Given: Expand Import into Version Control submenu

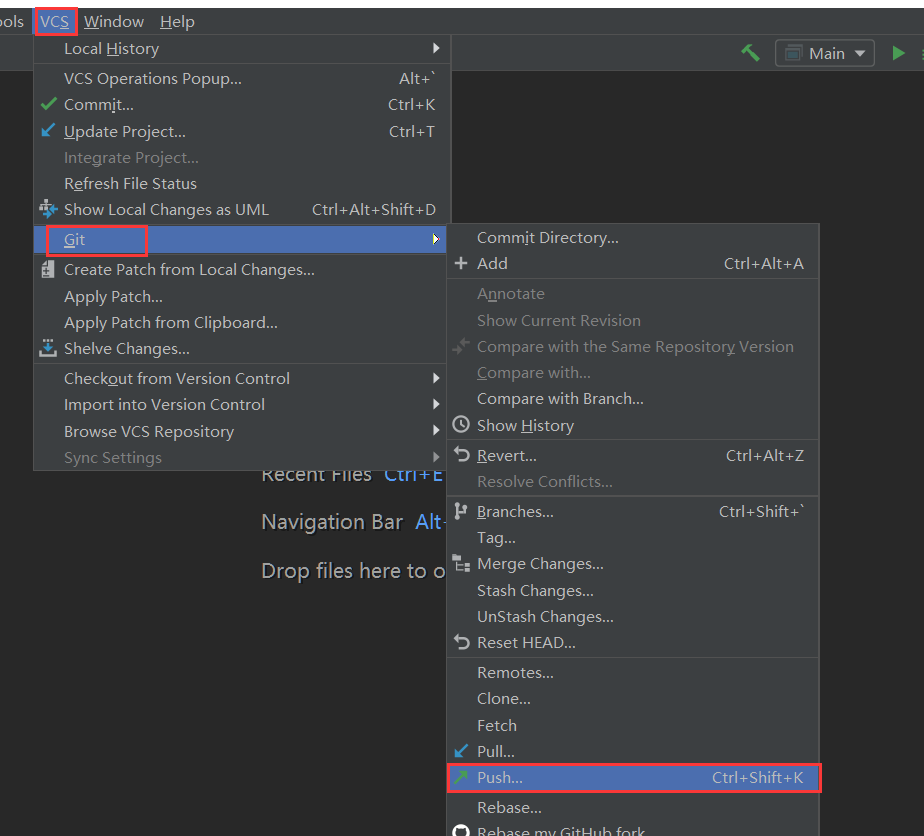Looking at the screenshot, I should click(x=436, y=404).
